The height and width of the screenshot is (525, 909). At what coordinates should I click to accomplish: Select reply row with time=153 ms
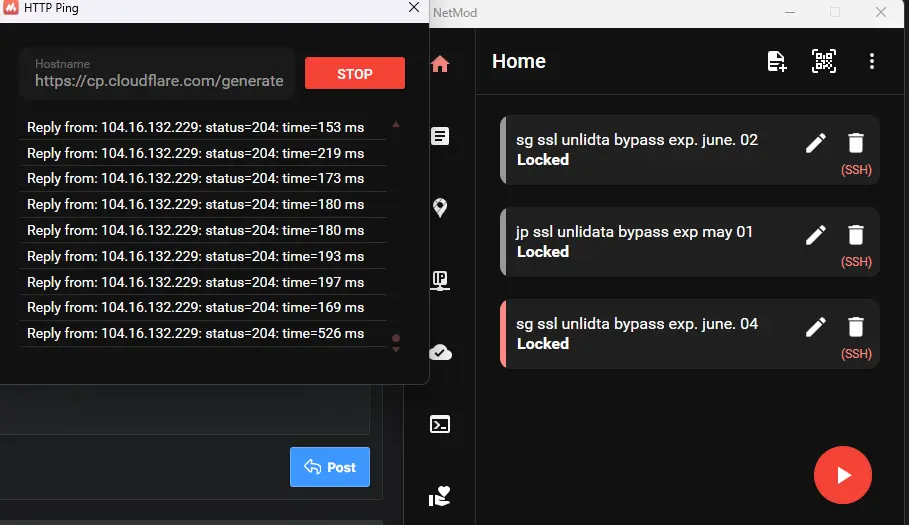[x=203, y=127]
